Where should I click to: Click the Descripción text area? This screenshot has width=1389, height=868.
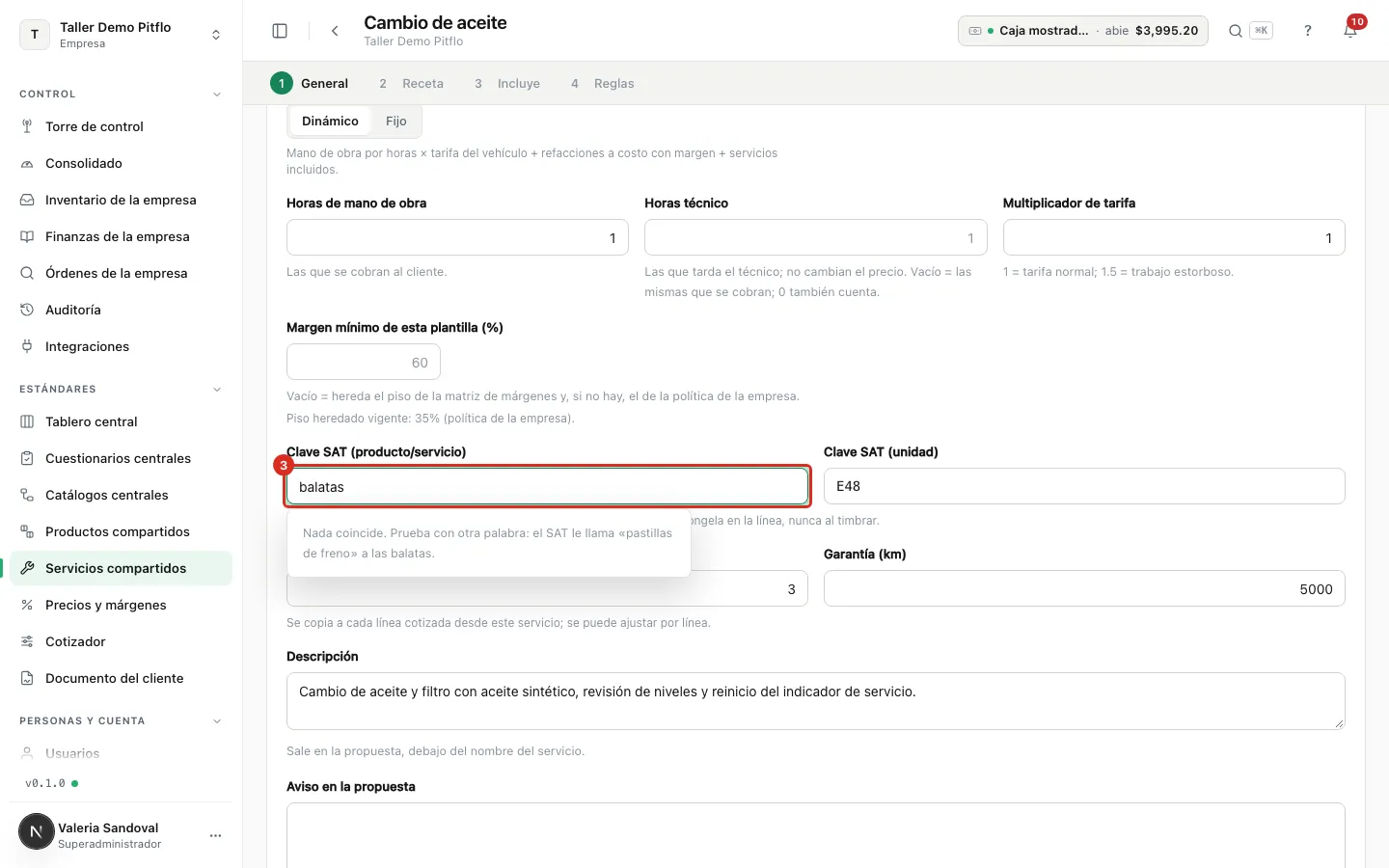point(816,701)
